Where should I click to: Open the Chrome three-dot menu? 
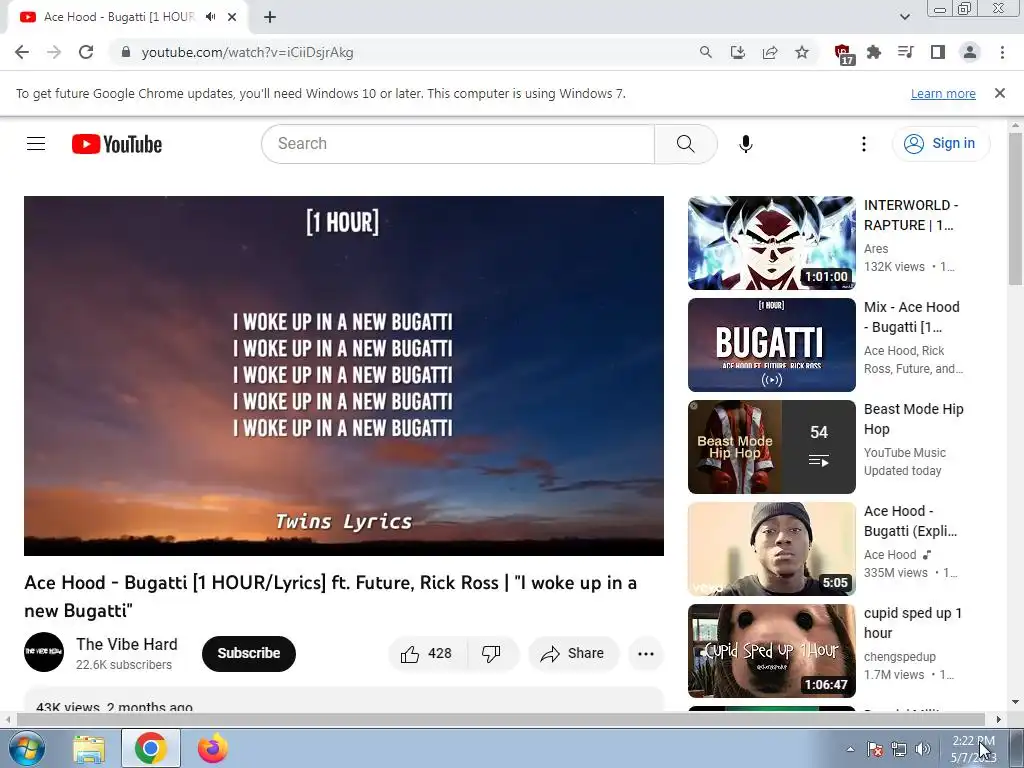pos(1002,52)
